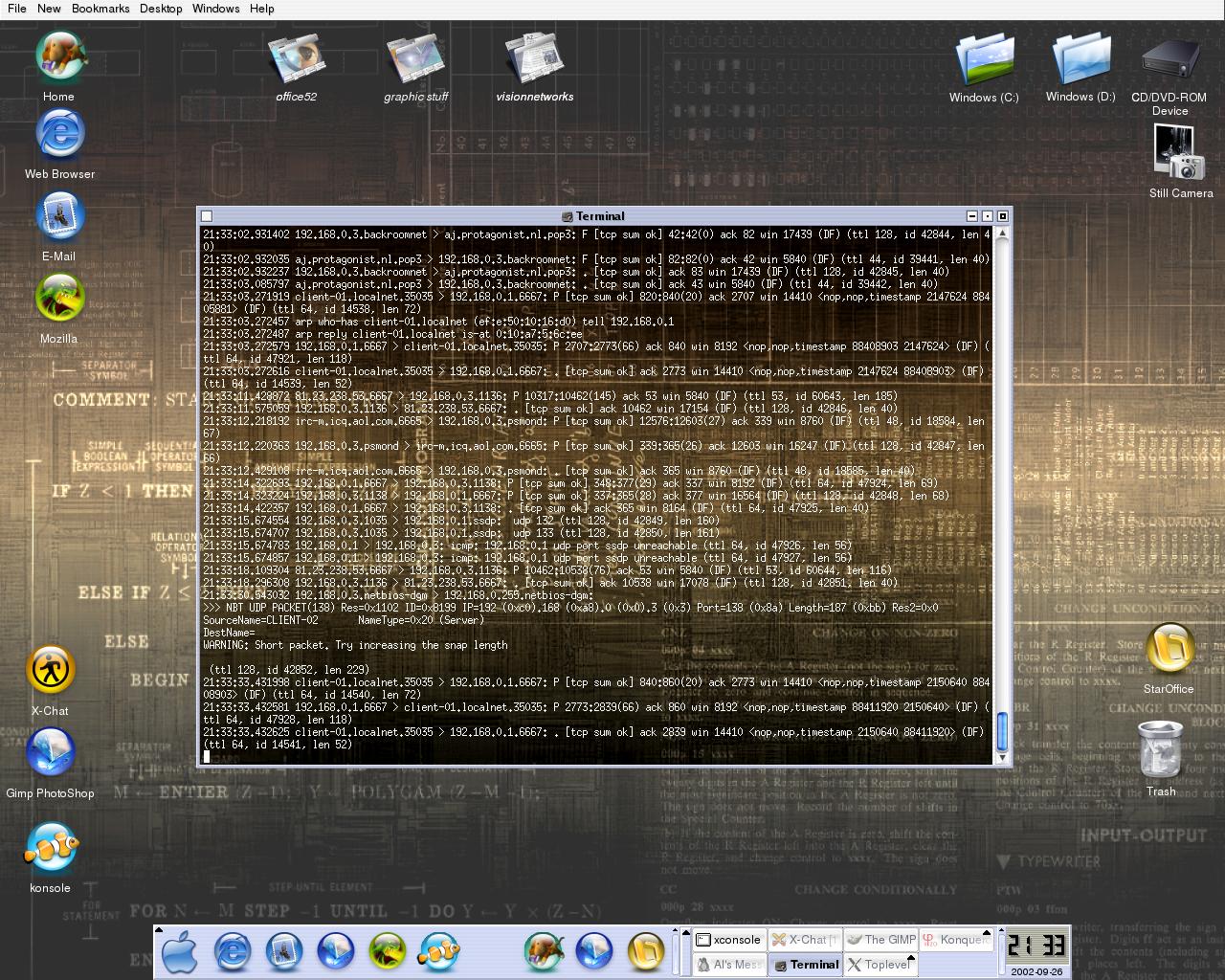Open the Trash icon
Screen dimensions: 1225x980
1160,751
